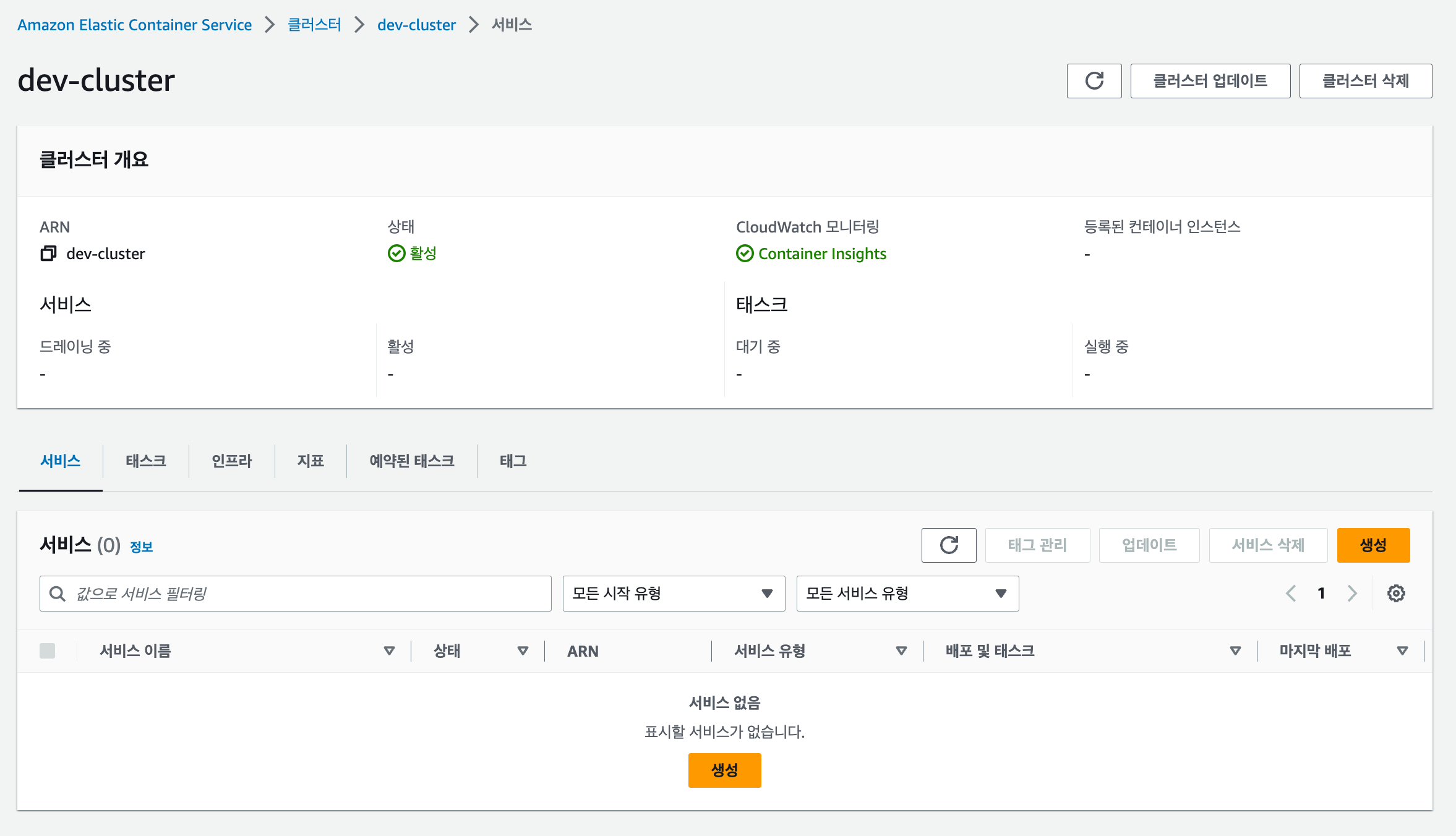Image resolution: width=1456 pixels, height=836 pixels.
Task: Switch to the 인프라 tab
Action: point(232,461)
